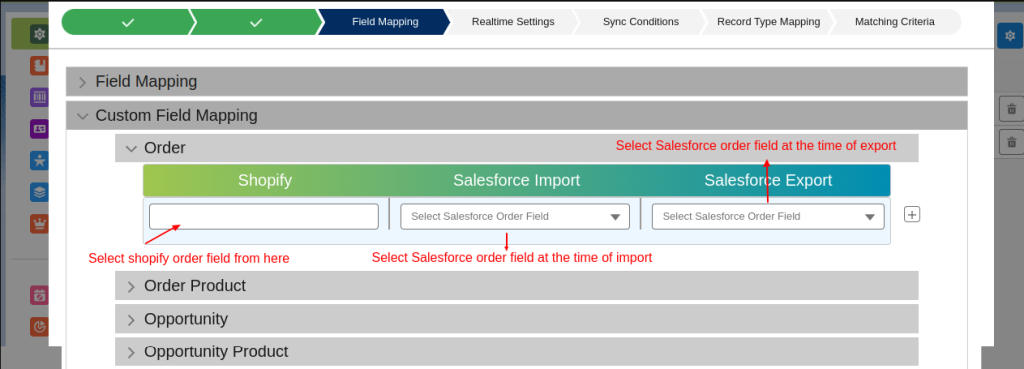The height and width of the screenshot is (369, 1024).
Task: Open the pink calendar sidebar icon
Action: click(40, 295)
